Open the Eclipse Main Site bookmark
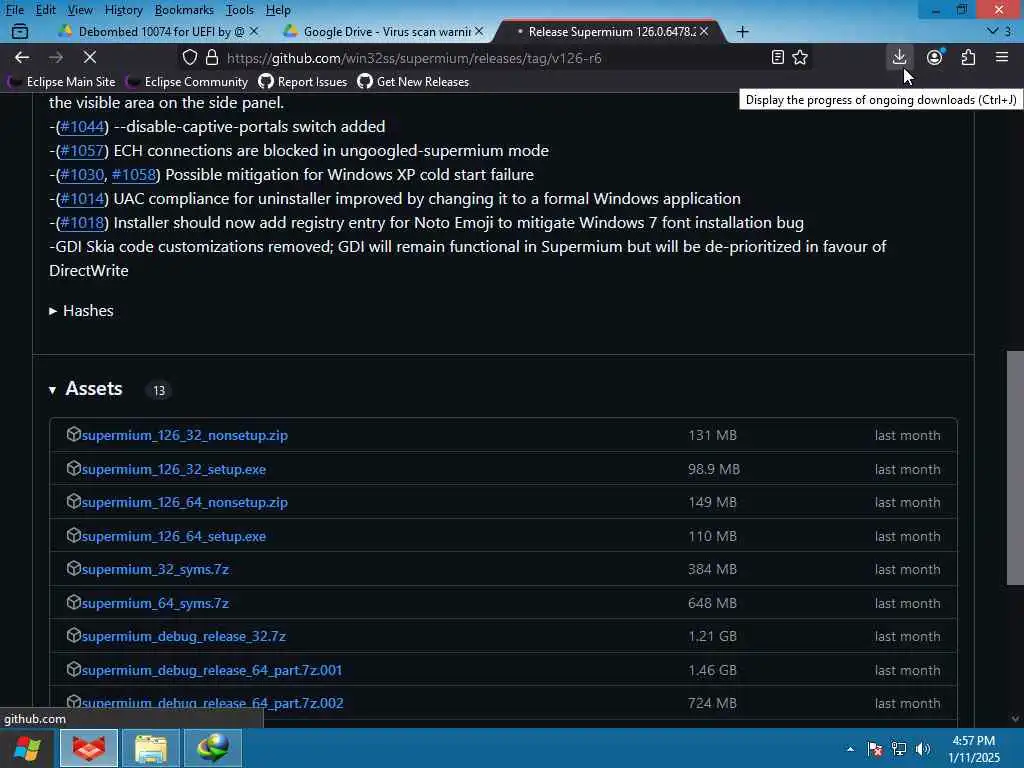1024x768 pixels. (60, 82)
